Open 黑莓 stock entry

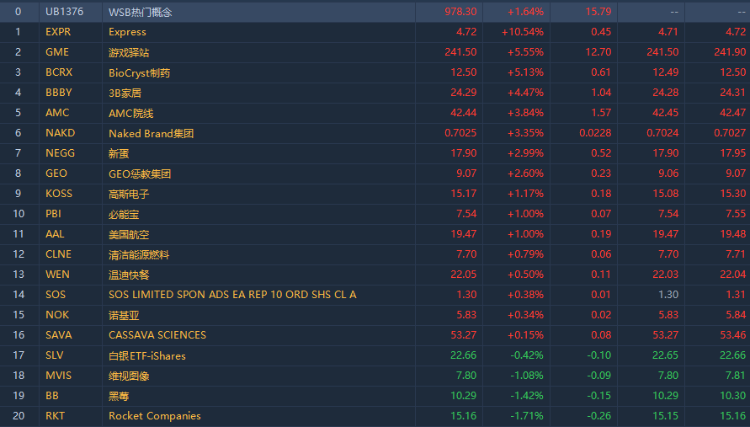tap(119, 396)
